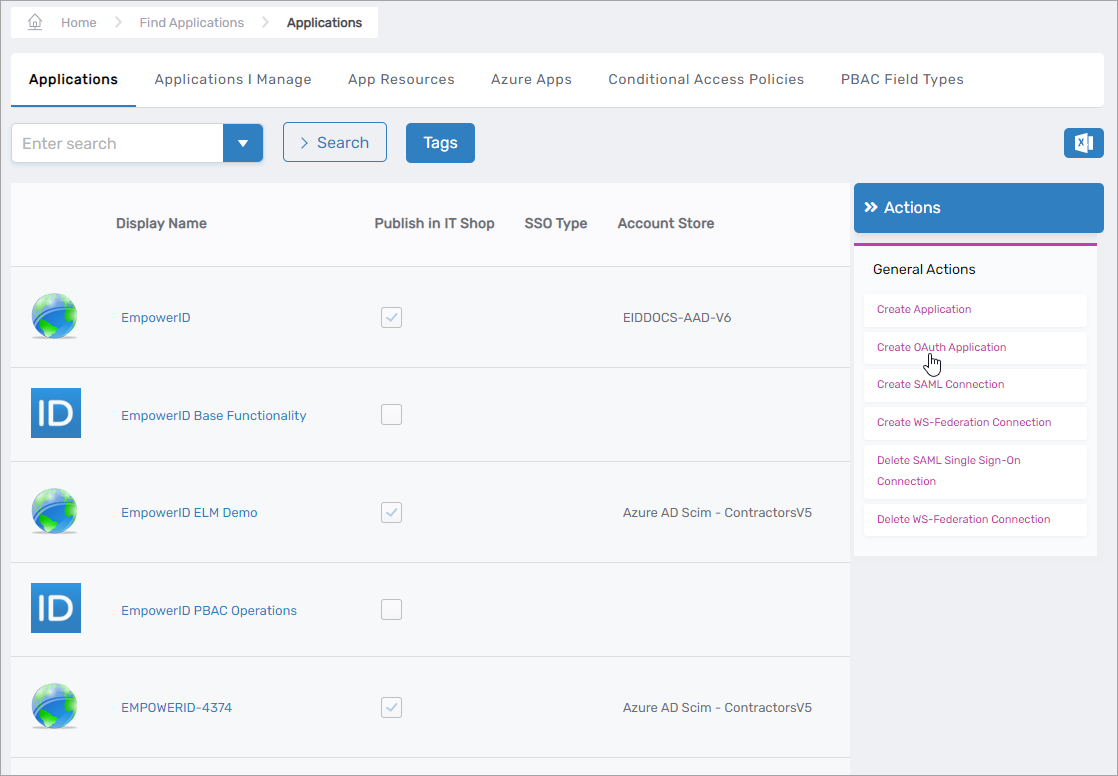Toggle Publish in IT Shop for EmpowerID
Screen dimensions: 1118x776
pos(391,318)
